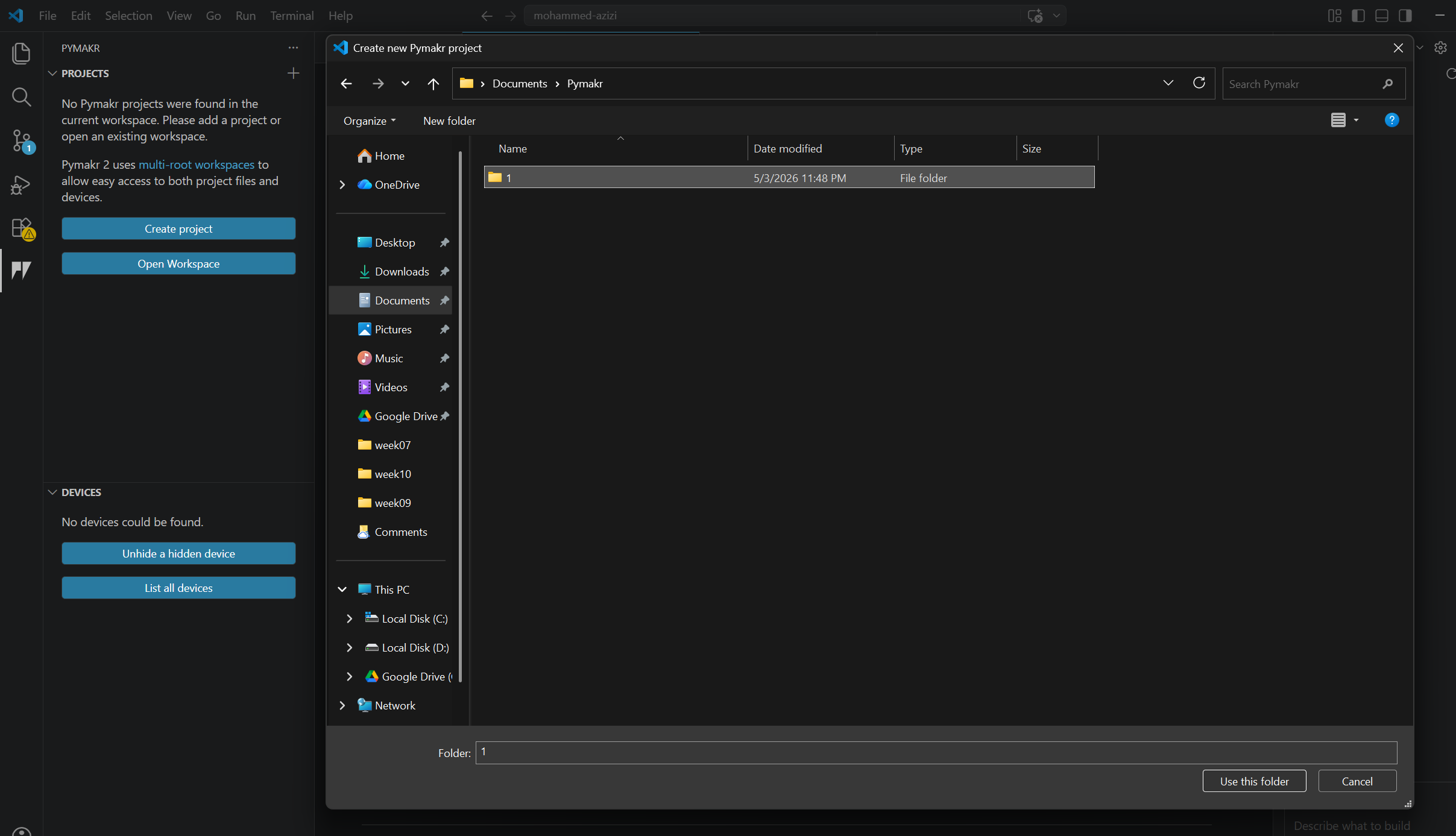The width and height of the screenshot is (1456, 836).
Task: Click the Documents breadcrumb in address bar
Action: pos(520,84)
